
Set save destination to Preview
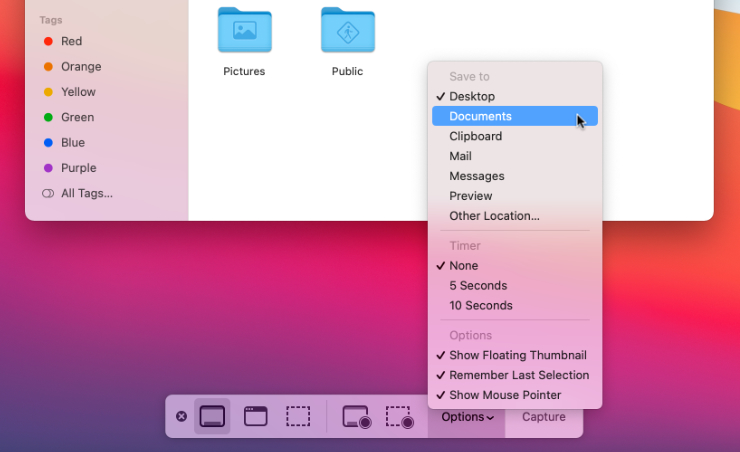[515, 196]
